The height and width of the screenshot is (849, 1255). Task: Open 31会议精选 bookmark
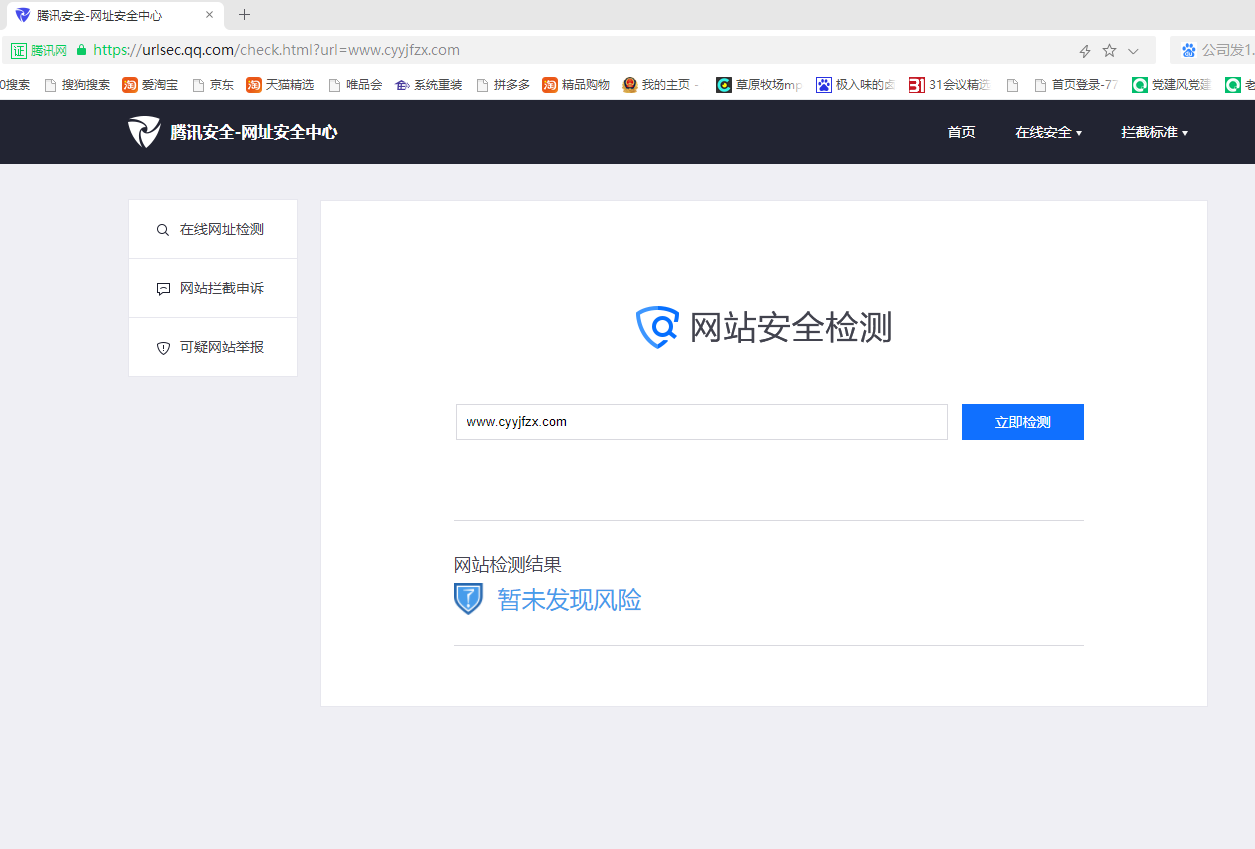[x=950, y=85]
